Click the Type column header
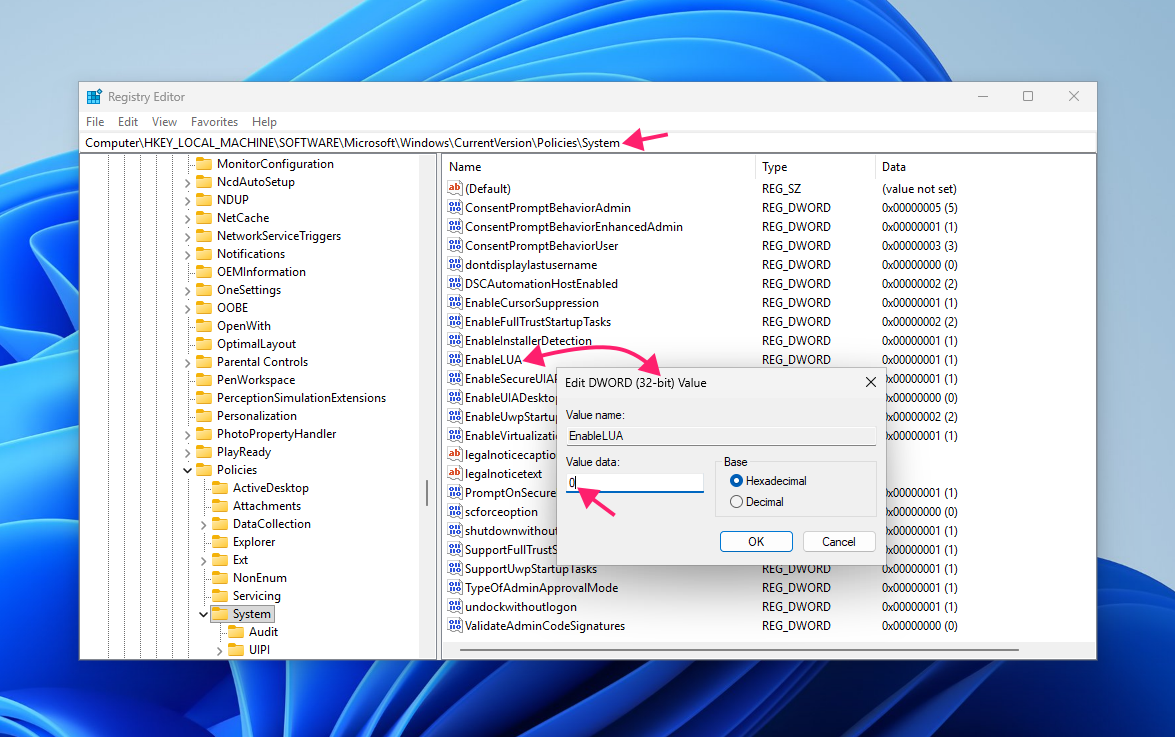The width and height of the screenshot is (1175, 737). click(815, 166)
